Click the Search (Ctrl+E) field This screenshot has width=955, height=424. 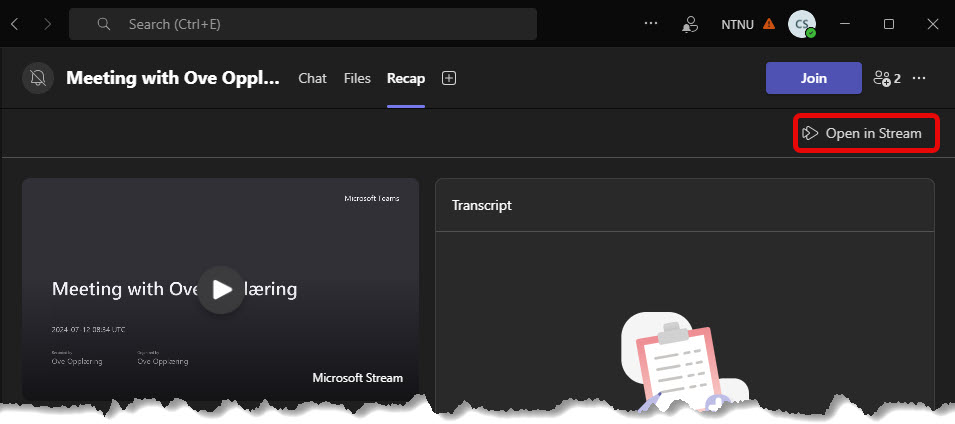point(303,24)
